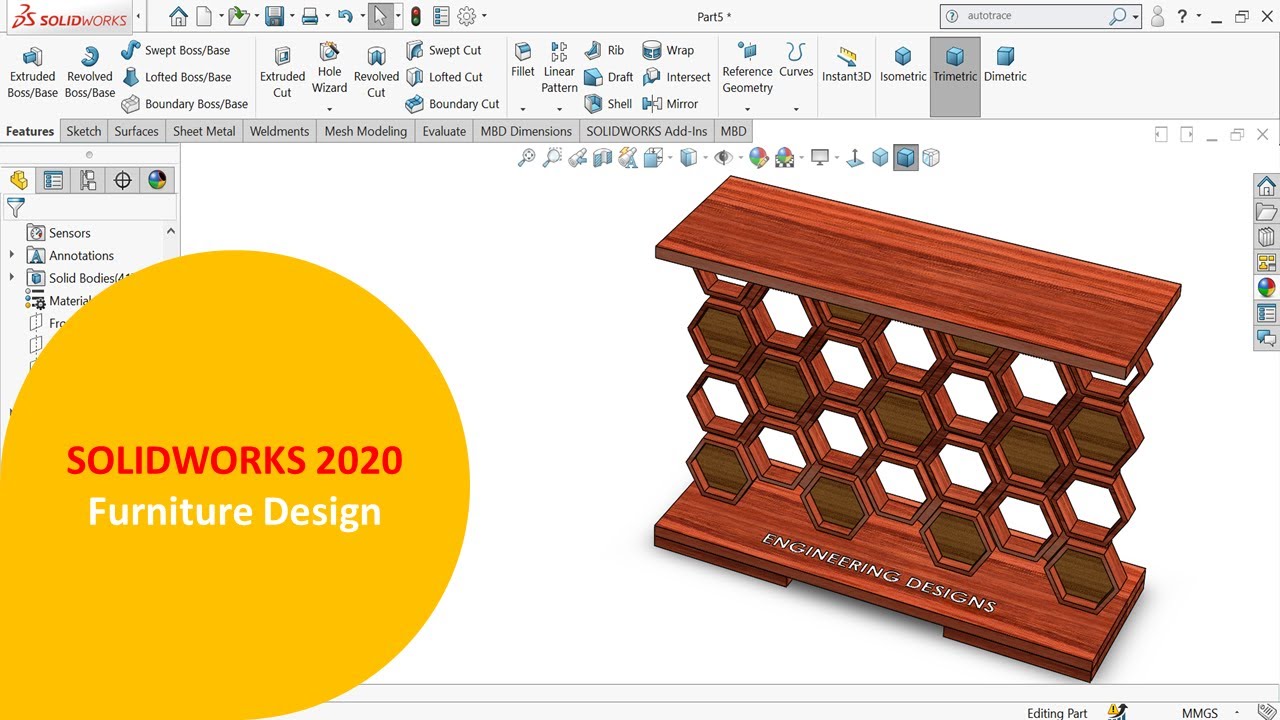Open the Hole Wizard tool

[329, 68]
